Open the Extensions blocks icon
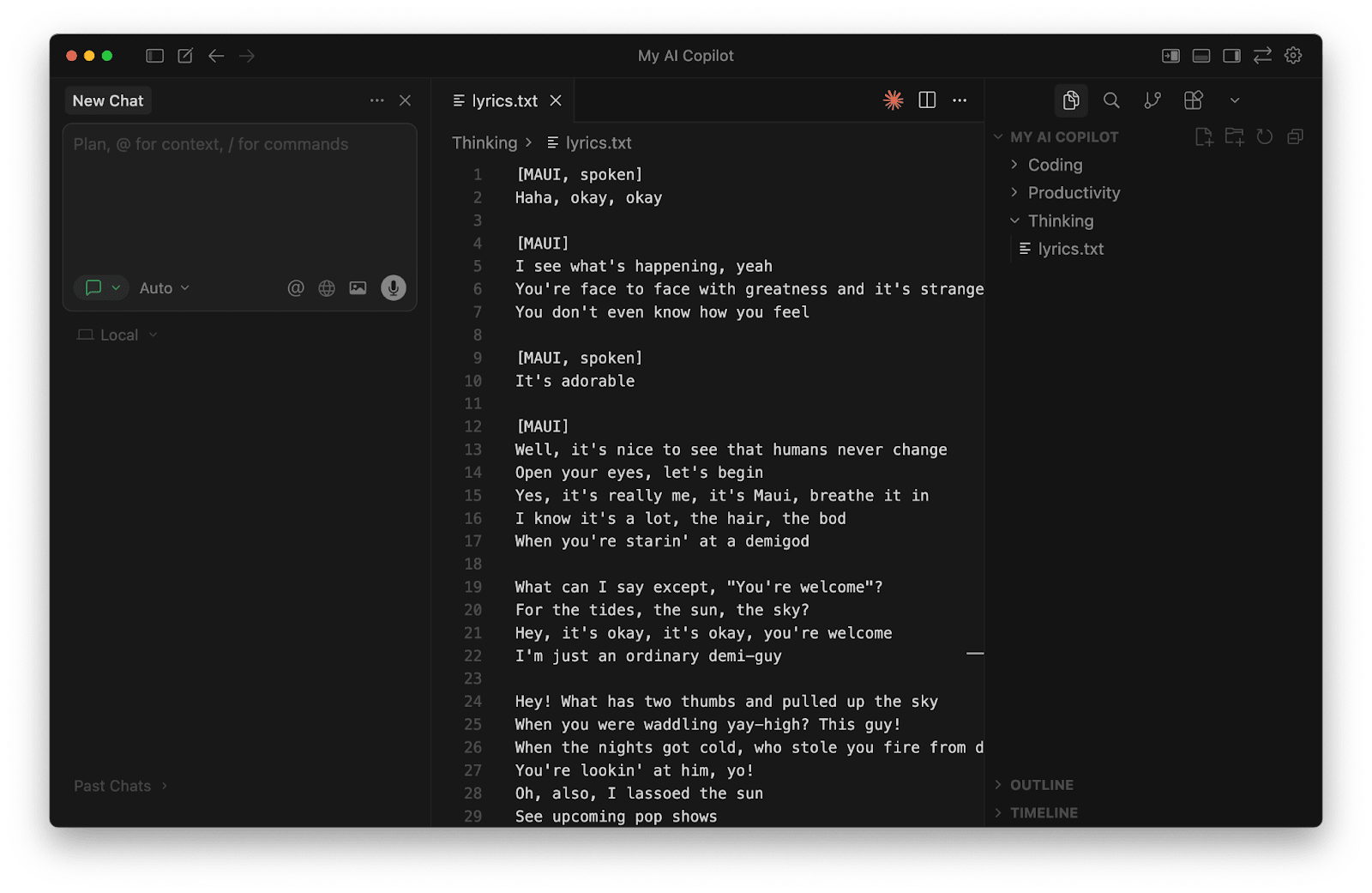 click(1194, 100)
